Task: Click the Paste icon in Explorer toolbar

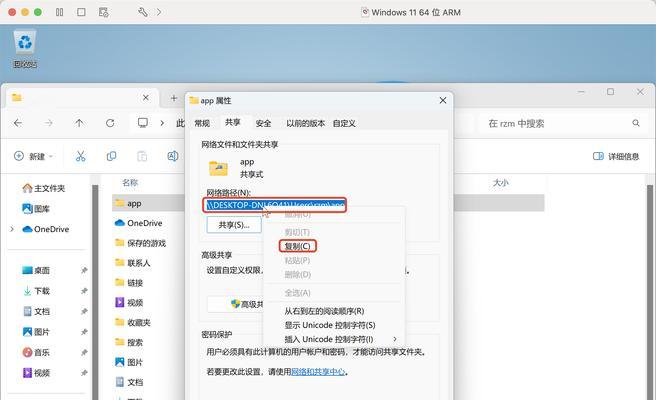Action: point(142,156)
